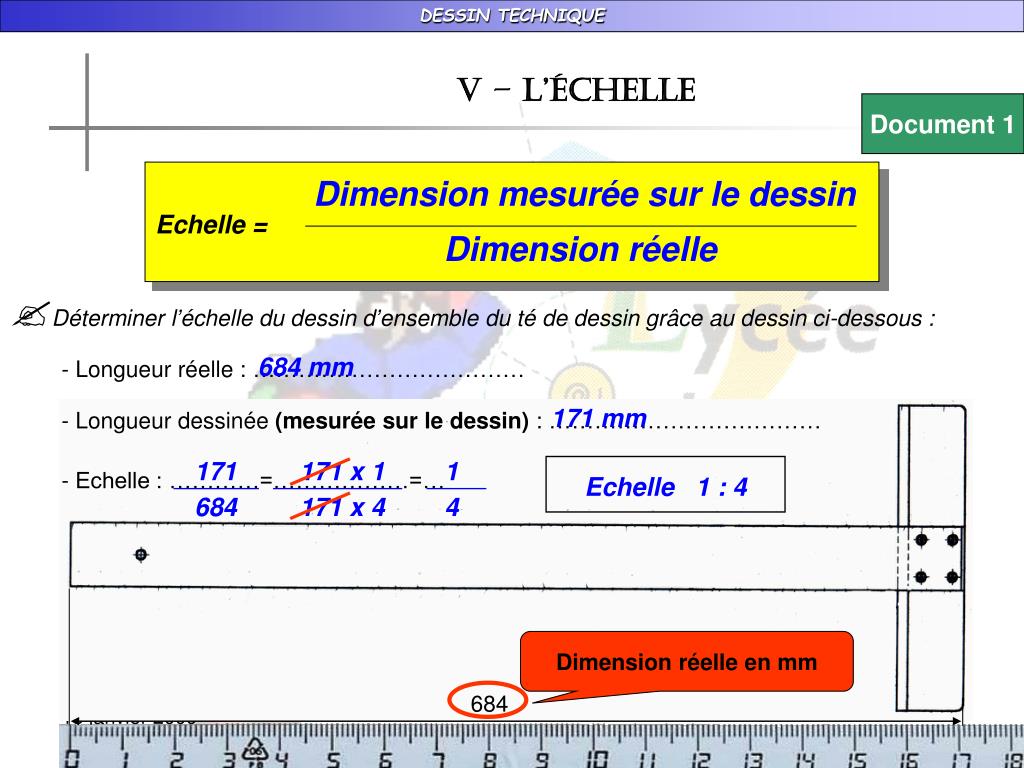Select the Longueur réelle label

153,370
